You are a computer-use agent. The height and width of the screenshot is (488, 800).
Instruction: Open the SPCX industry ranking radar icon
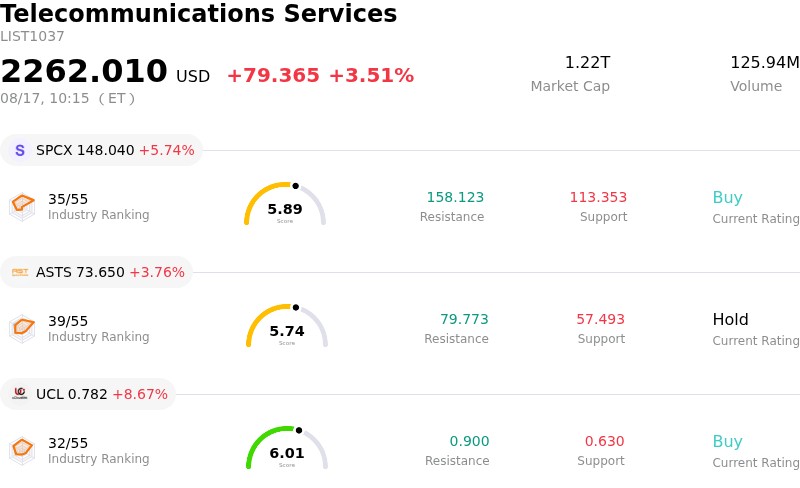[22, 207]
